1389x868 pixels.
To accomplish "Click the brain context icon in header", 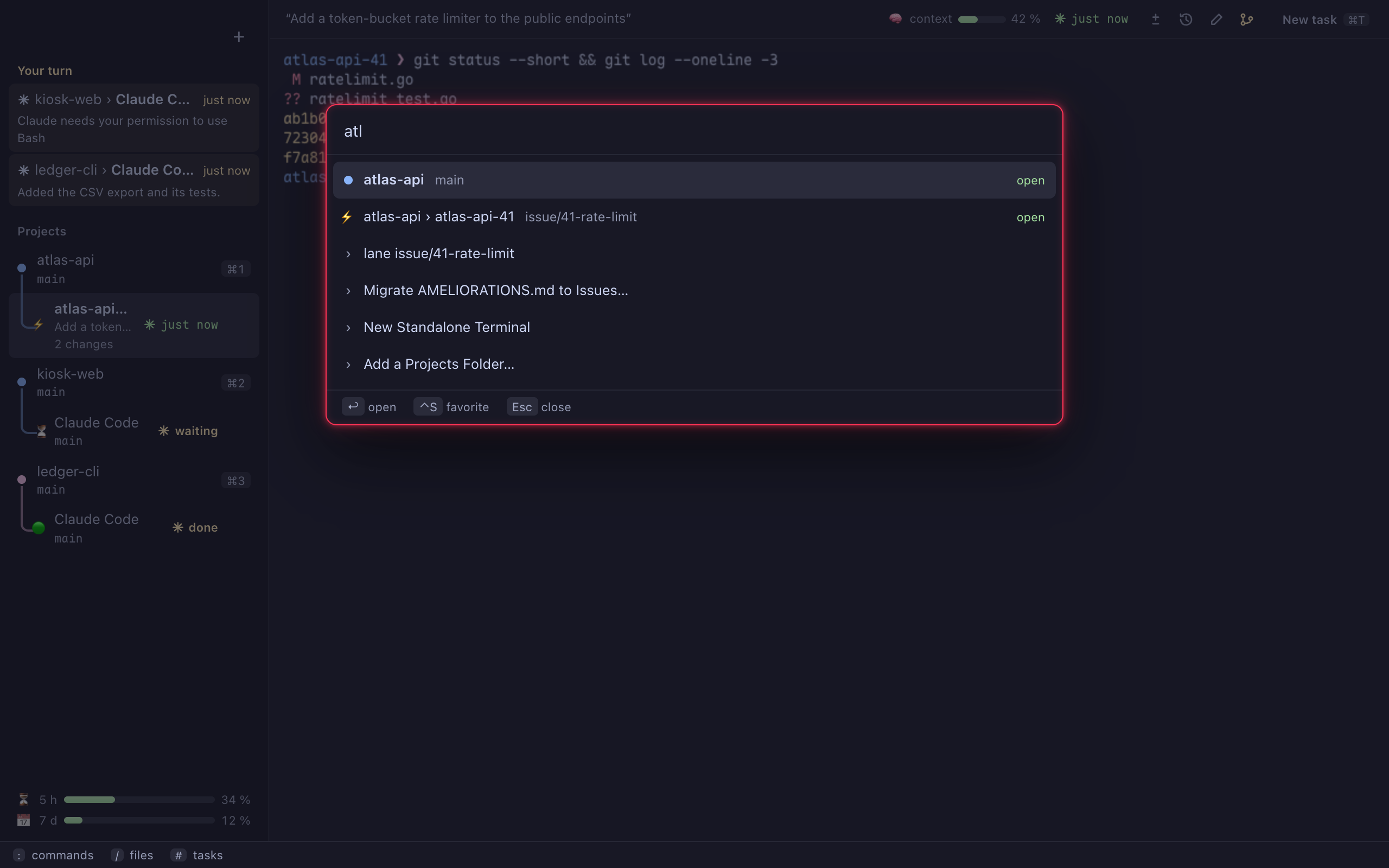I will click(x=895, y=19).
